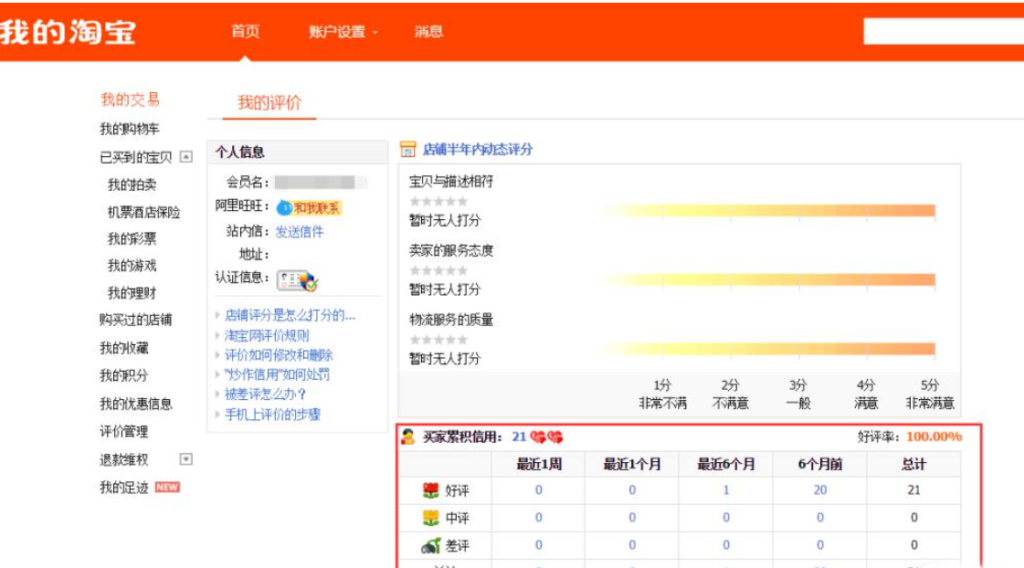Open 购买过的店铺 in the sidebar

click(135, 320)
